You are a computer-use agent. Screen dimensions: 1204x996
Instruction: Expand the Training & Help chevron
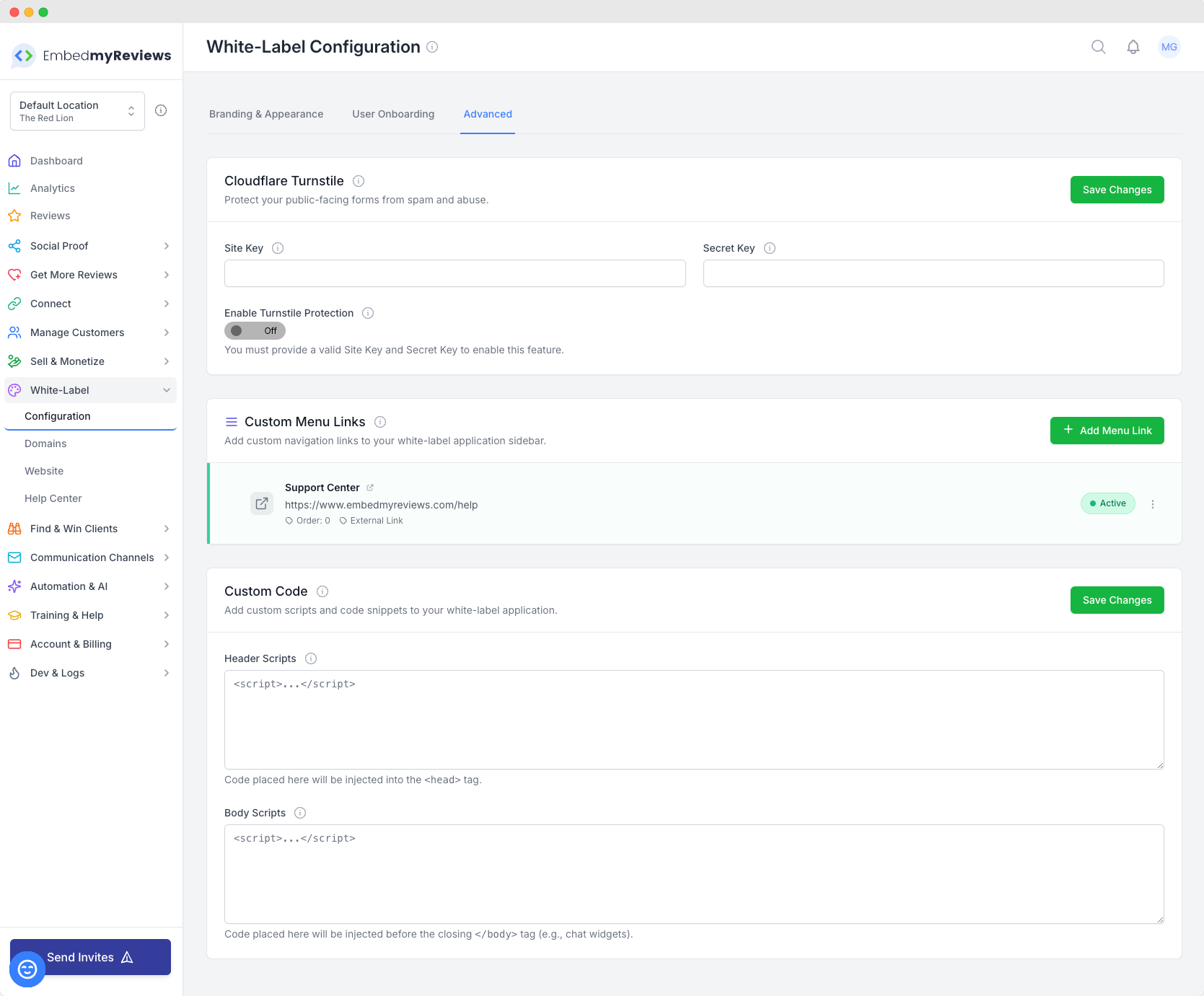(x=167, y=615)
